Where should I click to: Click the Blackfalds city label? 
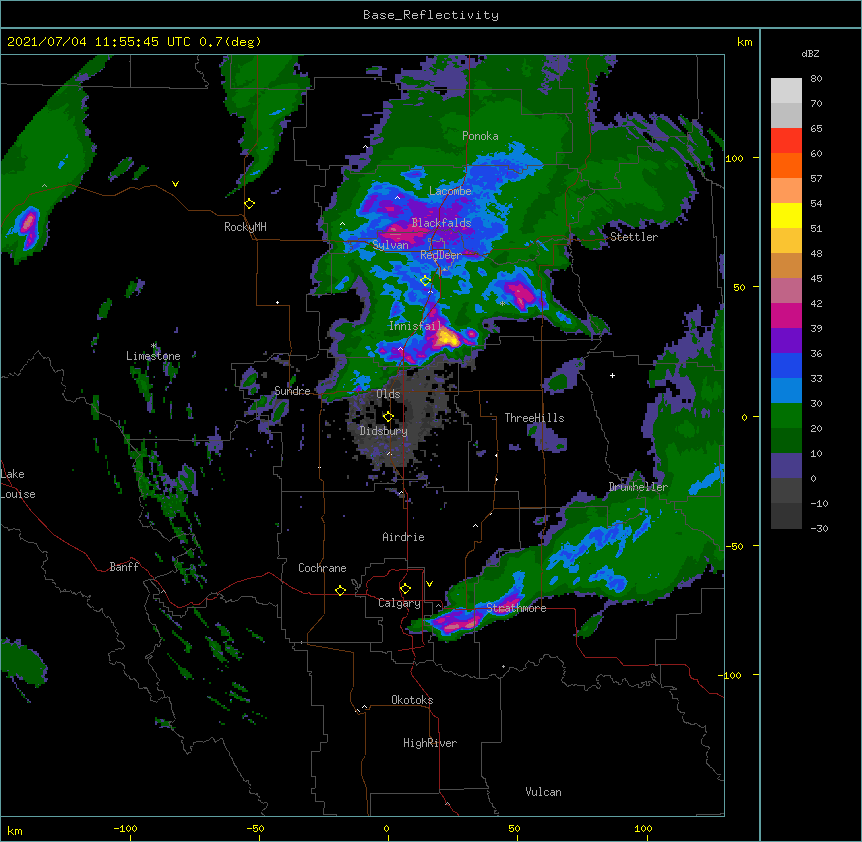tap(441, 223)
